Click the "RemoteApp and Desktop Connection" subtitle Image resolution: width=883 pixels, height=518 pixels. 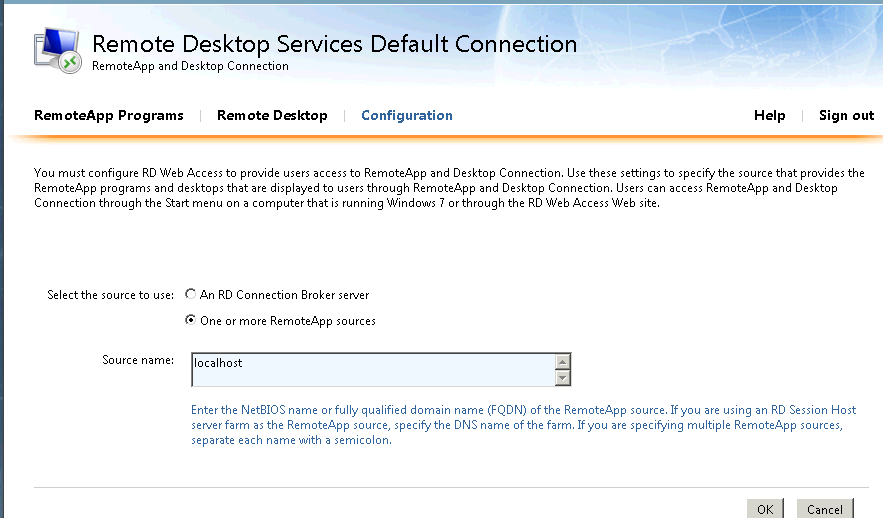[190, 67]
